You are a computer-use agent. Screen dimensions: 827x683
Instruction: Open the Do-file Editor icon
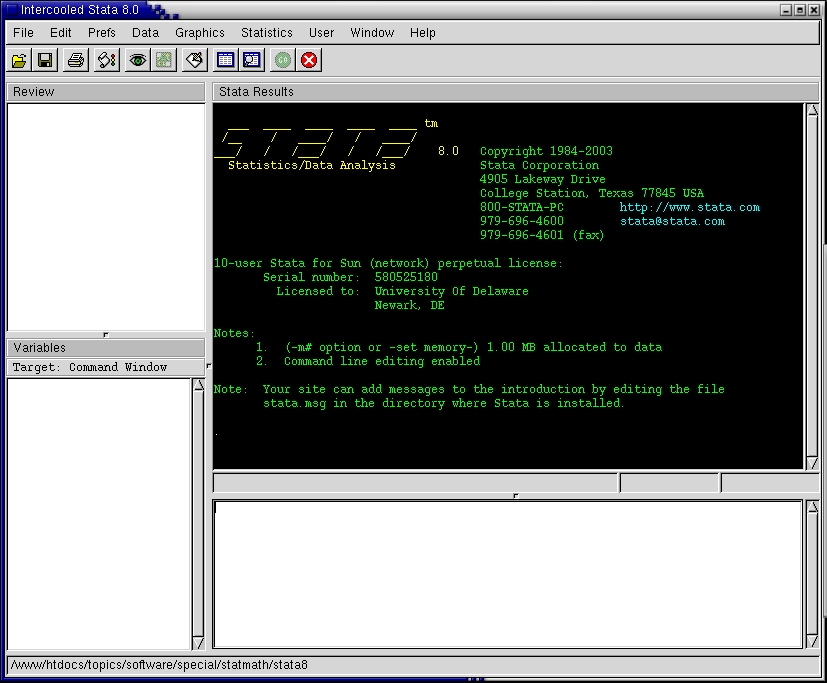(x=195, y=60)
